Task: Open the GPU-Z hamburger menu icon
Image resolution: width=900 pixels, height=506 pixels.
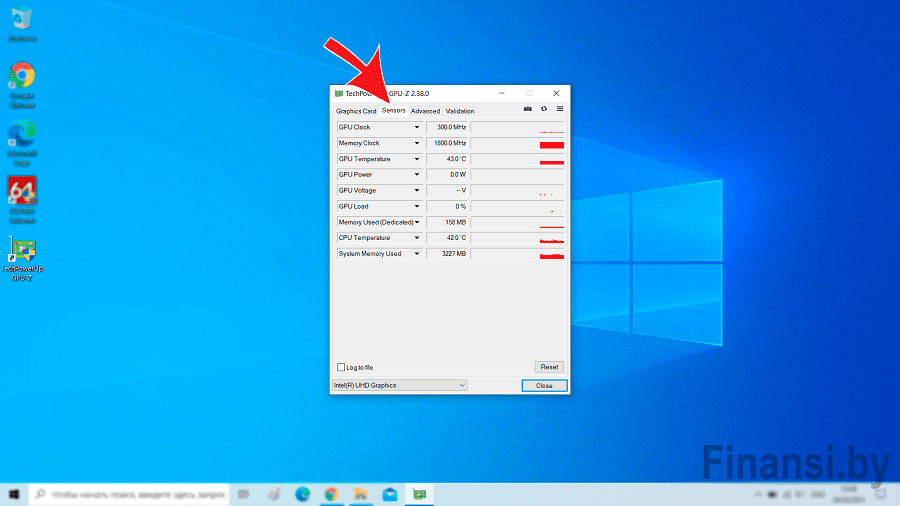Action: click(560, 109)
